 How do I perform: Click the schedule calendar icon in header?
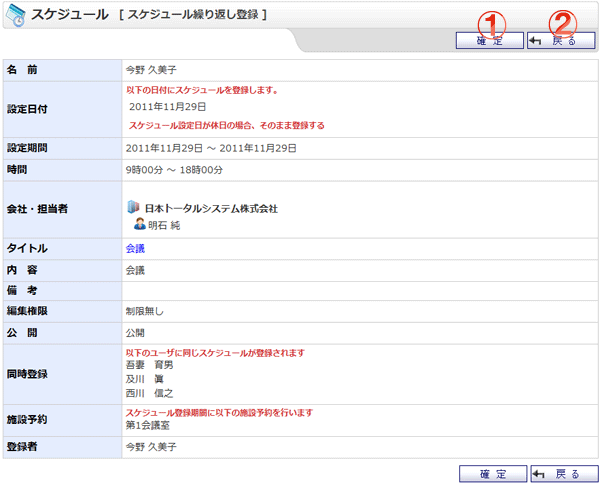pyautogui.click(x=15, y=15)
